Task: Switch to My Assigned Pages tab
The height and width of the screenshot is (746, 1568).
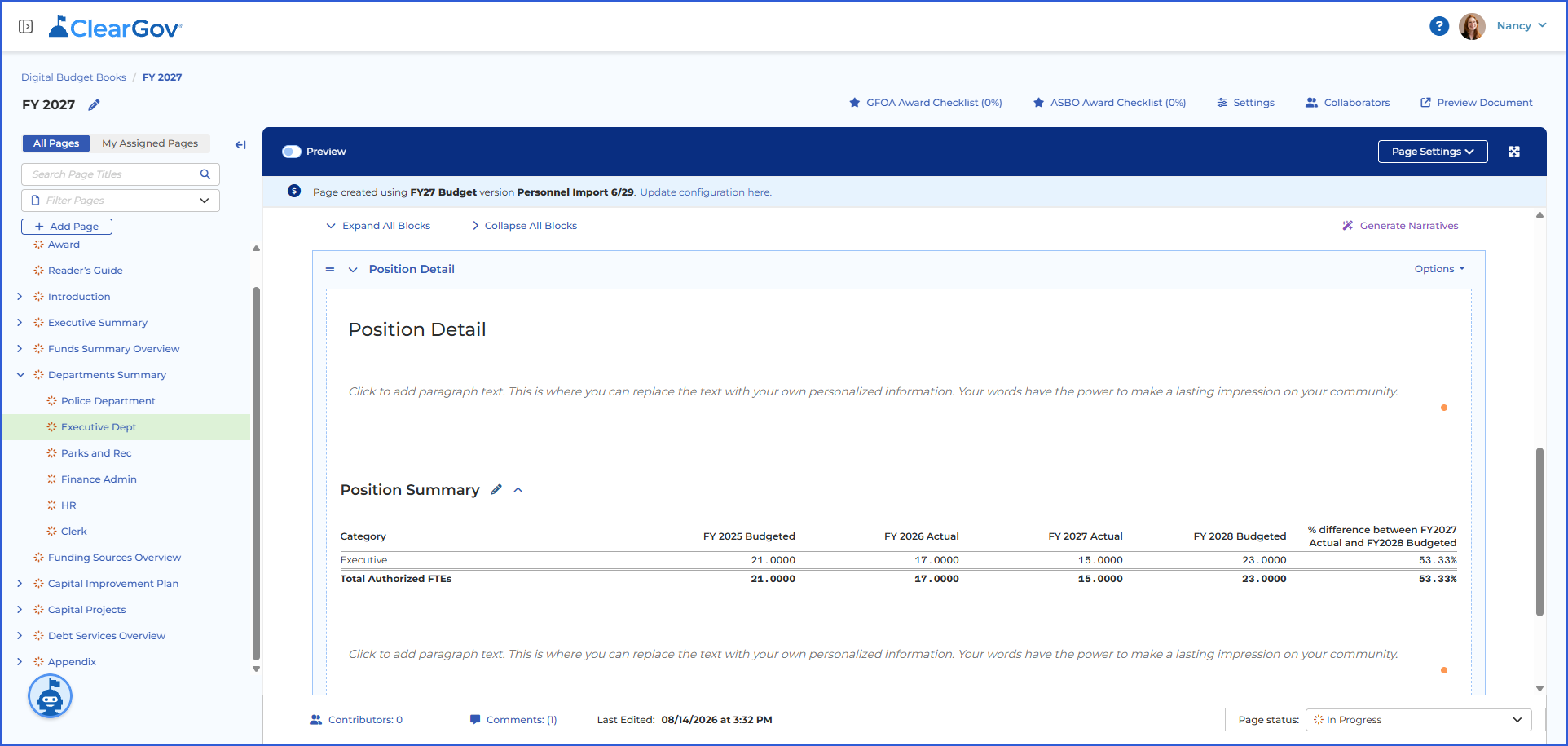Action: point(150,143)
